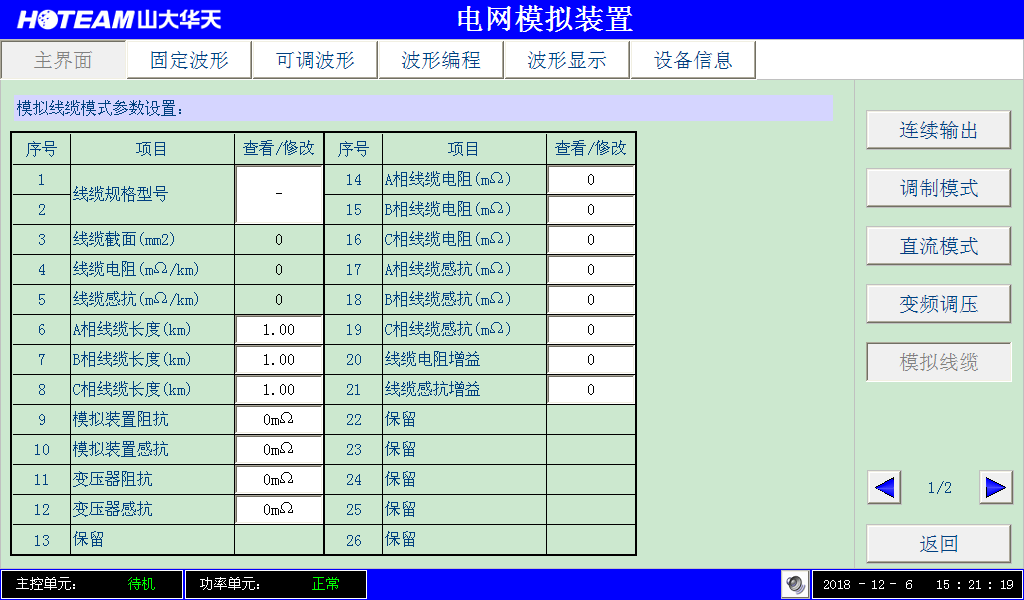Switch to the 可调波形 tab
The image size is (1024, 600).
pos(315,60)
